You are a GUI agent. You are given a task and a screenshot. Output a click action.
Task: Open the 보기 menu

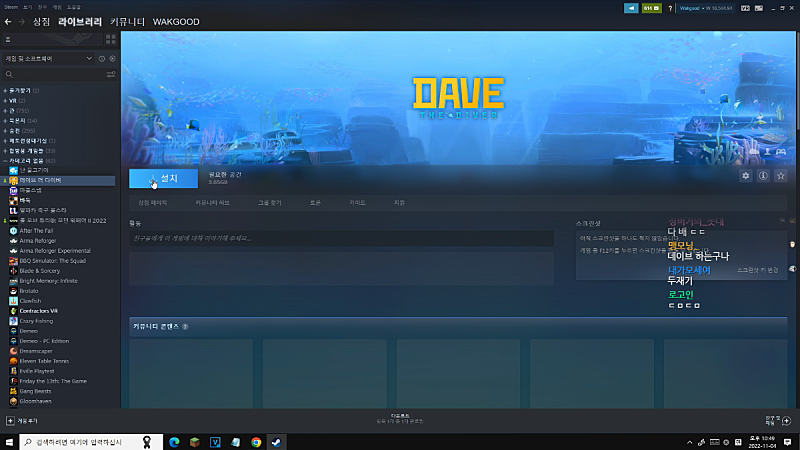(28, 7)
